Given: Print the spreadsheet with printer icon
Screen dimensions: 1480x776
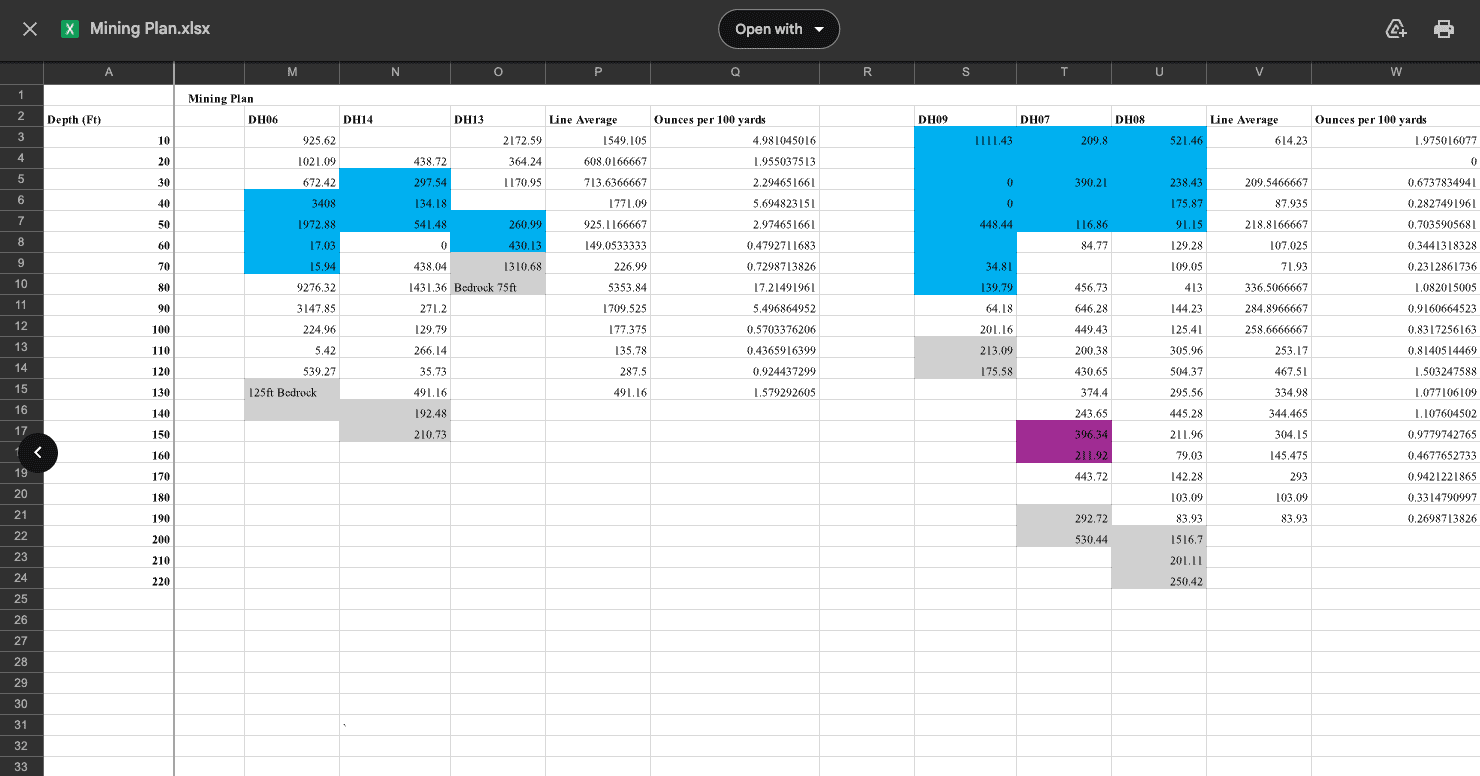Looking at the screenshot, I should (1444, 29).
